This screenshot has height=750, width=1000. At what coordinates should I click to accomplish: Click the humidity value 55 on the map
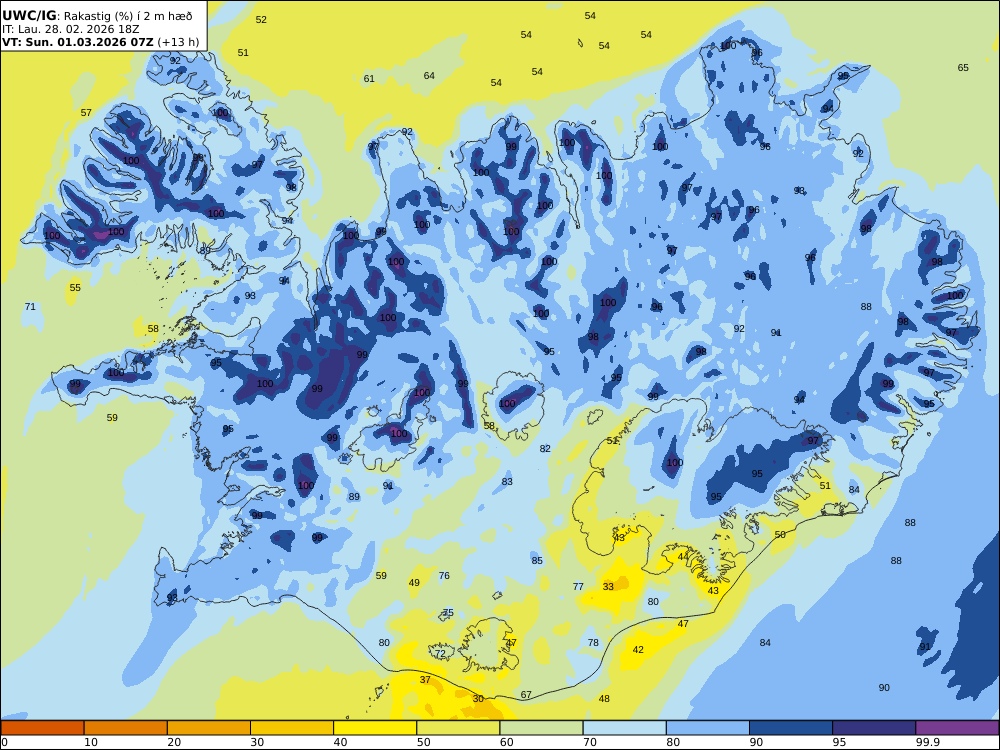point(75,288)
